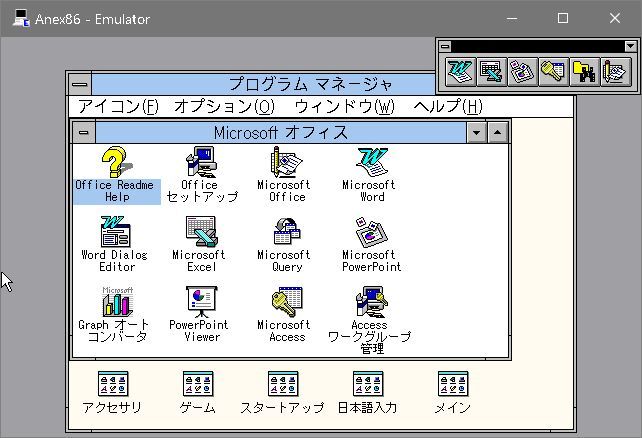Select the Office Readme Help icon
Viewport: 642px width, 438px height.
click(117, 175)
